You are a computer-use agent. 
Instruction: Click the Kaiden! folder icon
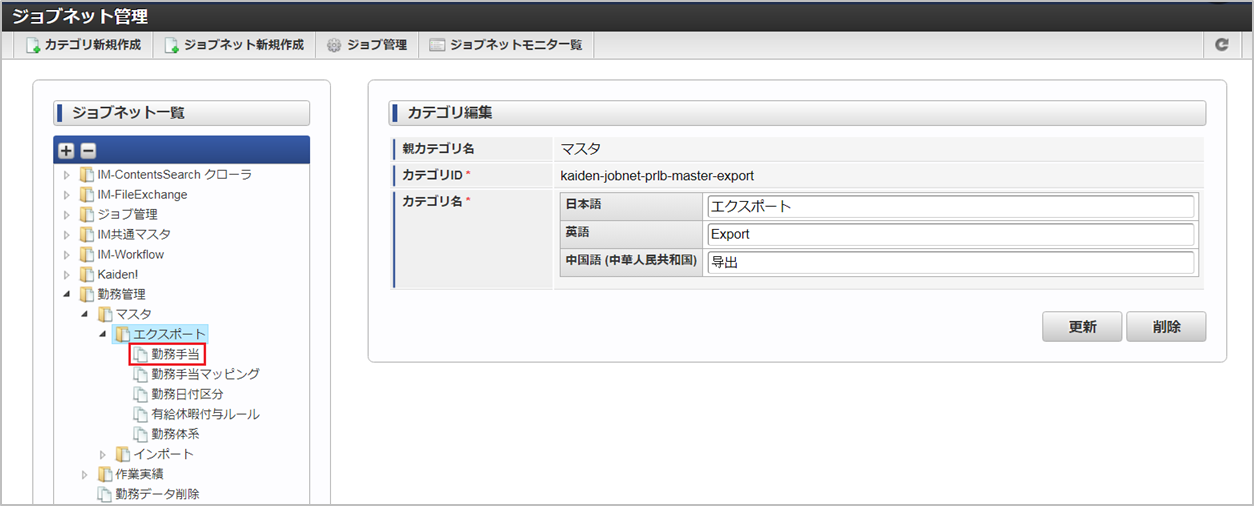point(86,274)
